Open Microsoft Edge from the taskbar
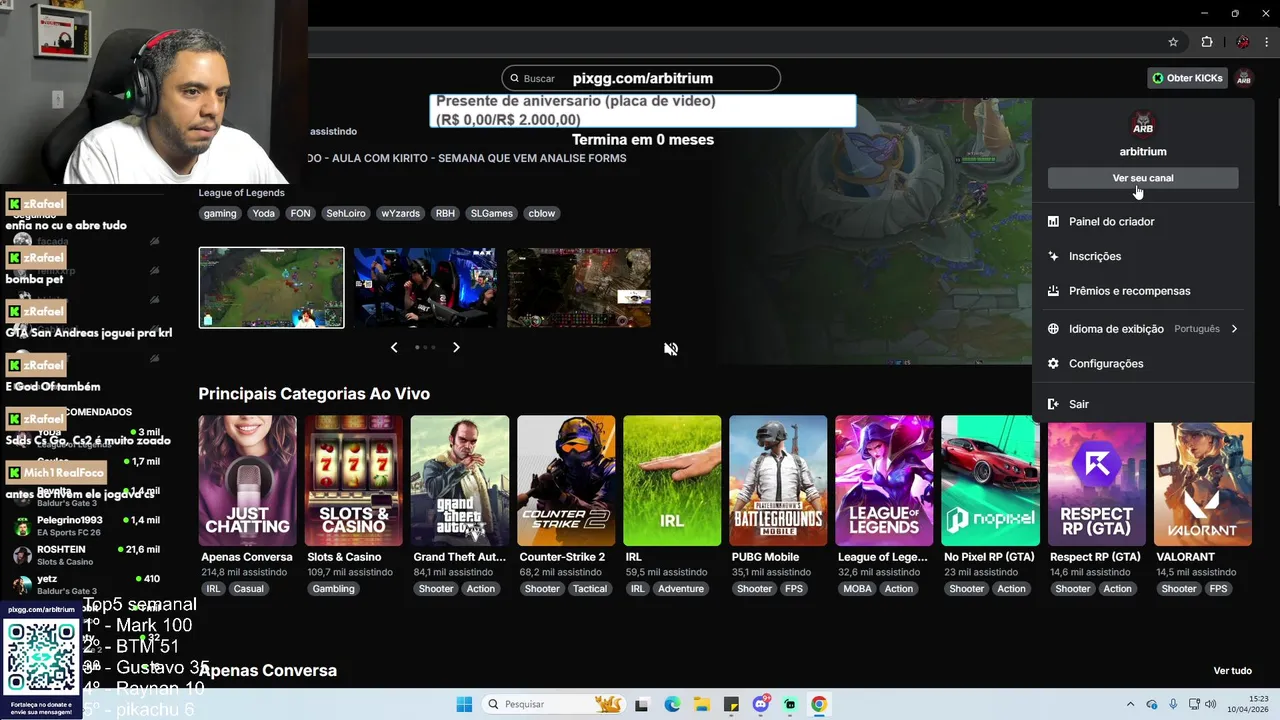Viewport: 1280px width, 720px height. [x=671, y=704]
